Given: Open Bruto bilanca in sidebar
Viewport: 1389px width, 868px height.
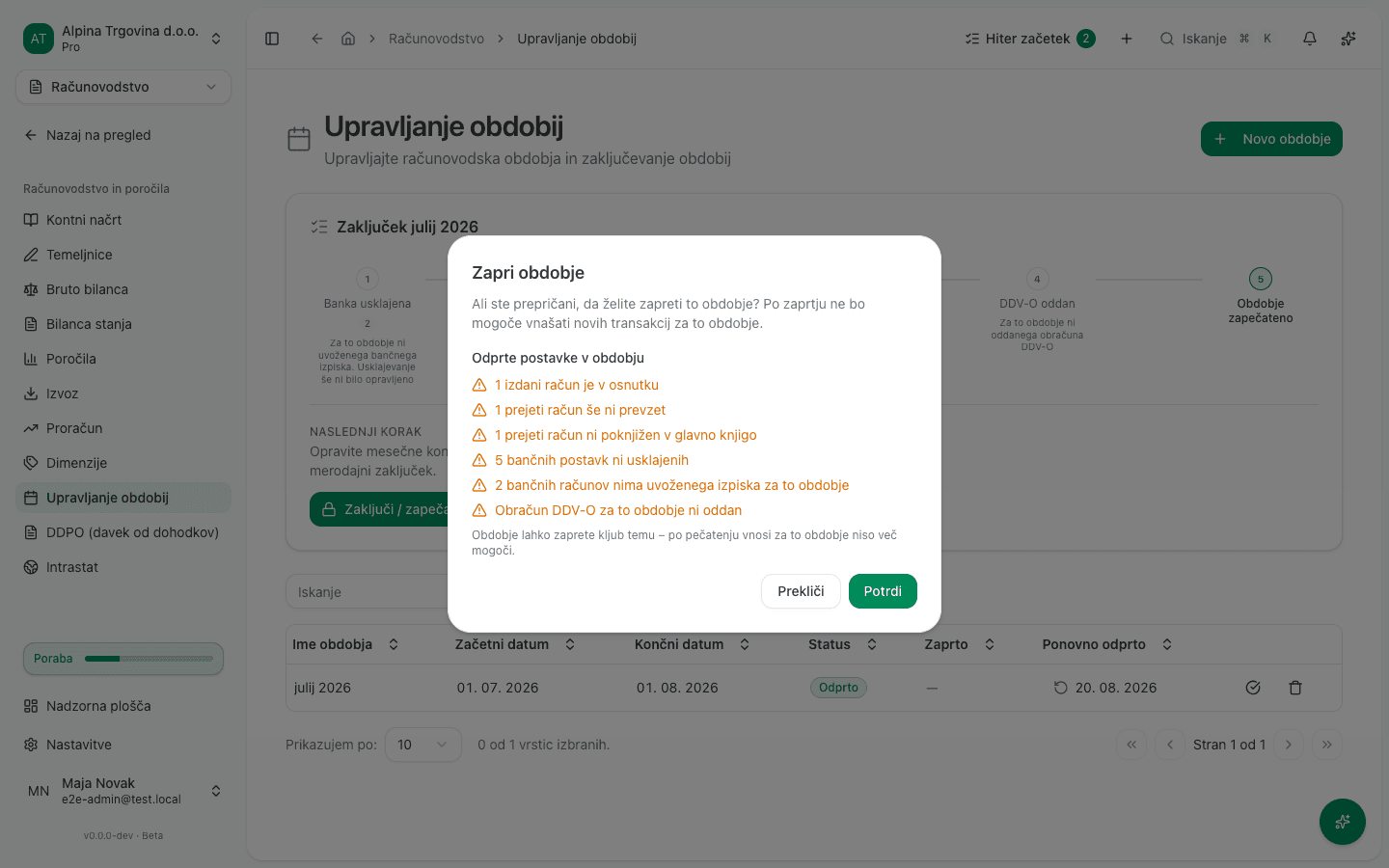Looking at the screenshot, I should 87,289.
